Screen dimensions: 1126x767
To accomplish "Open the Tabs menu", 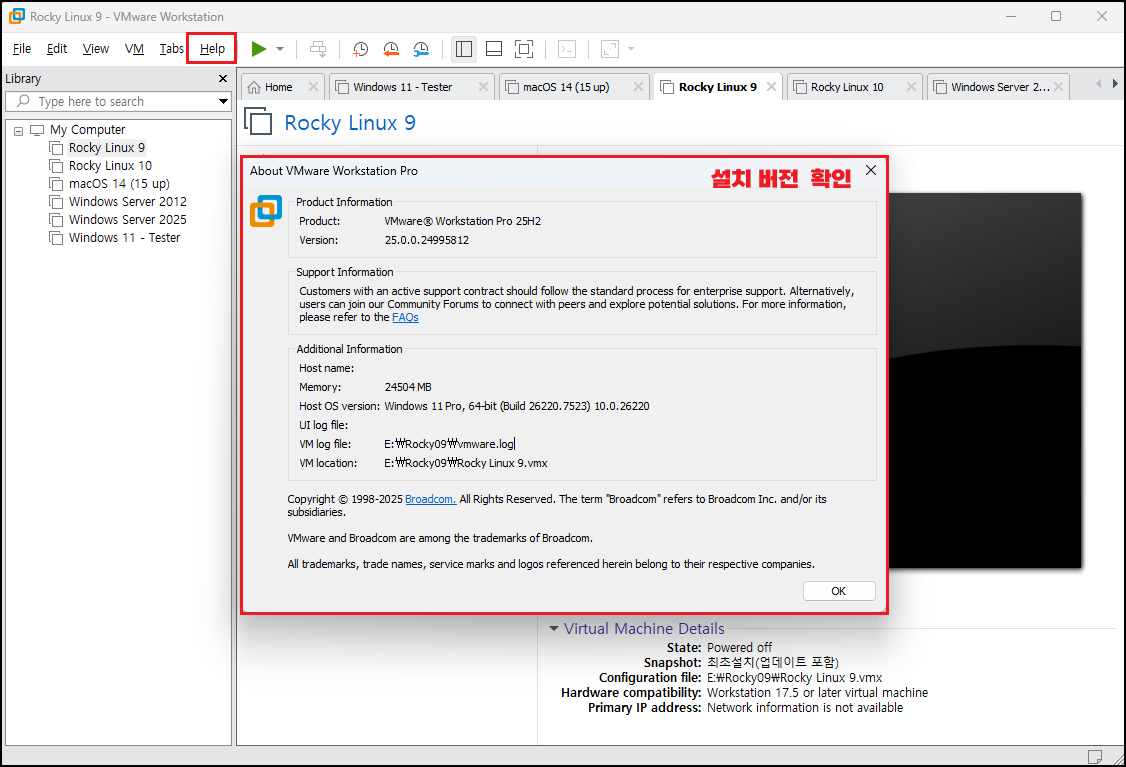I will point(171,48).
